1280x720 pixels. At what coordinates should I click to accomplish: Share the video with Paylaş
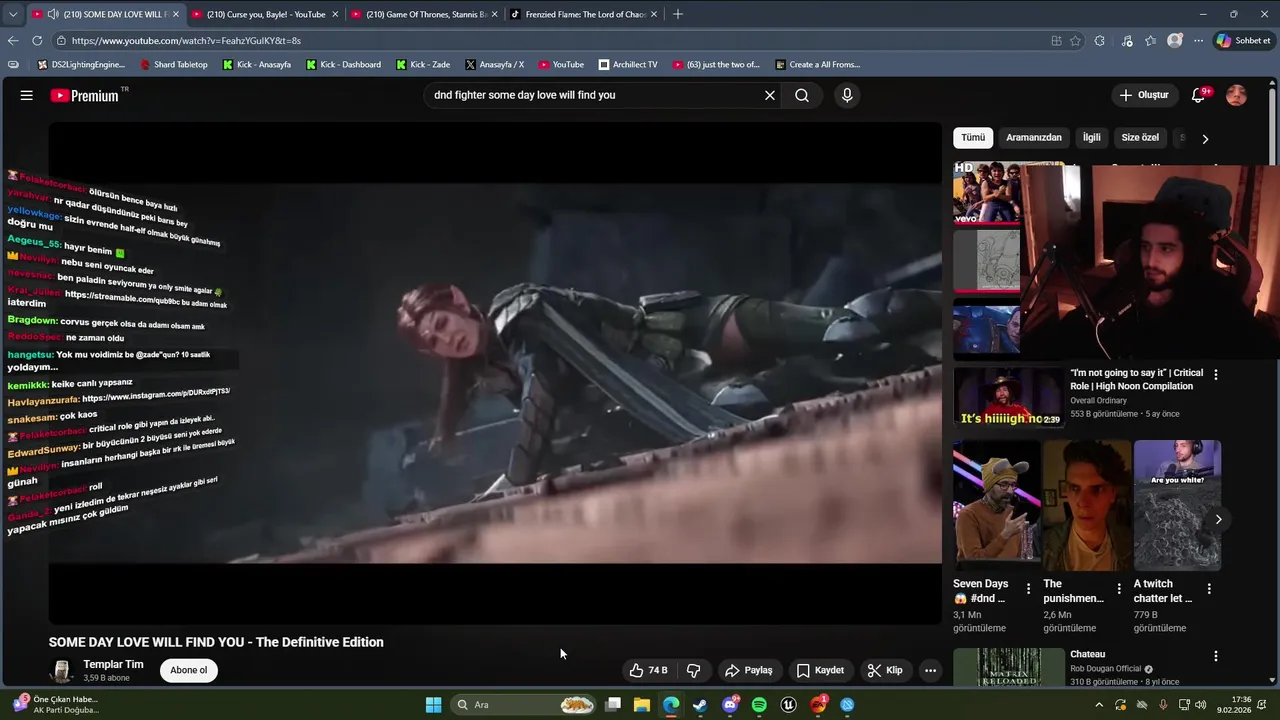(749, 670)
